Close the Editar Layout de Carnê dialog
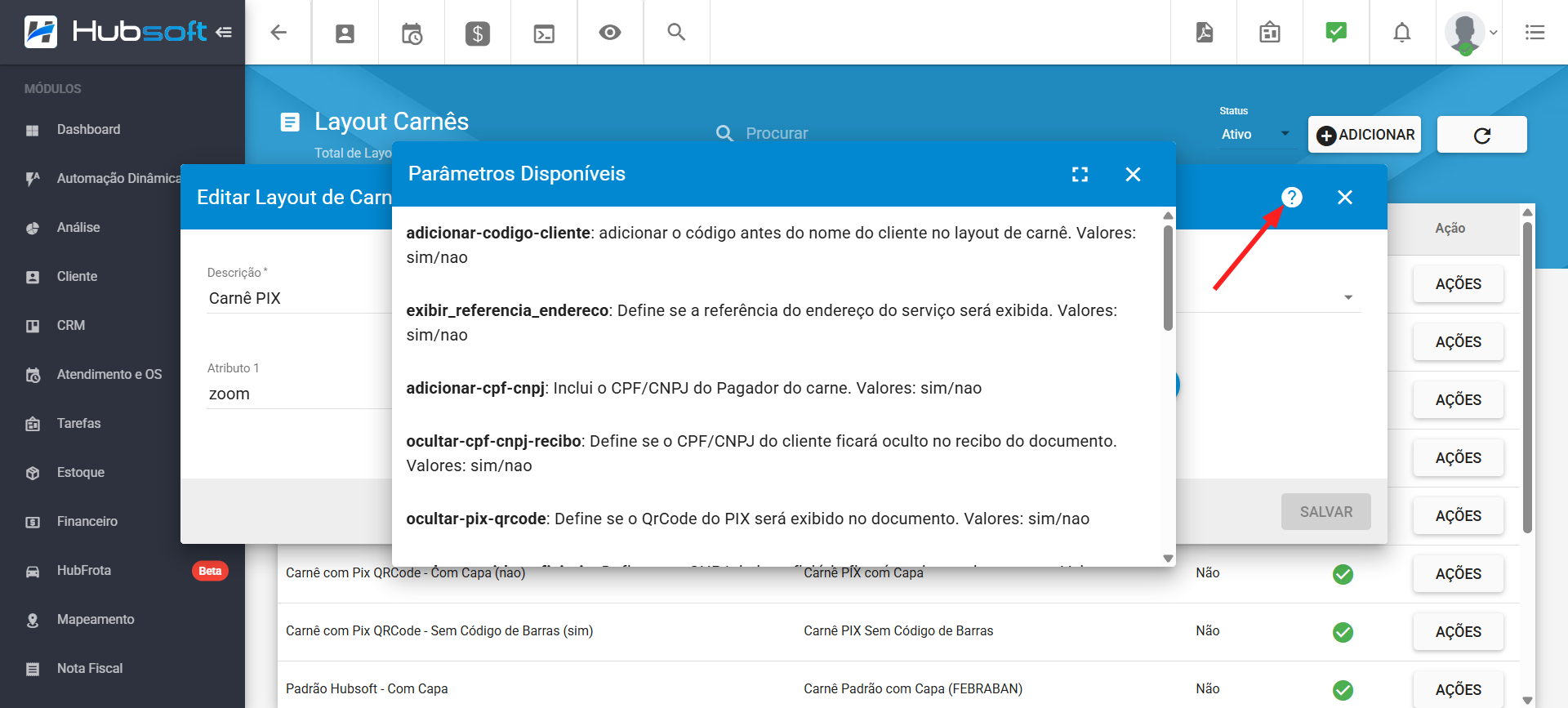The height and width of the screenshot is (708, 1568). coord(1345,197)
